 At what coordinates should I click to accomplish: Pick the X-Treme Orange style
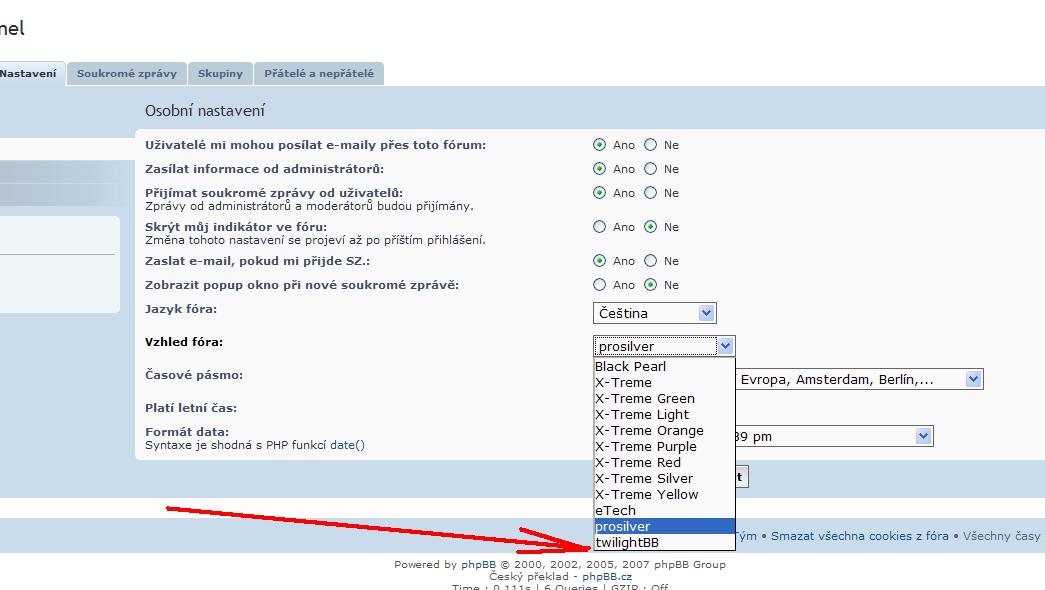coord(649,431)
